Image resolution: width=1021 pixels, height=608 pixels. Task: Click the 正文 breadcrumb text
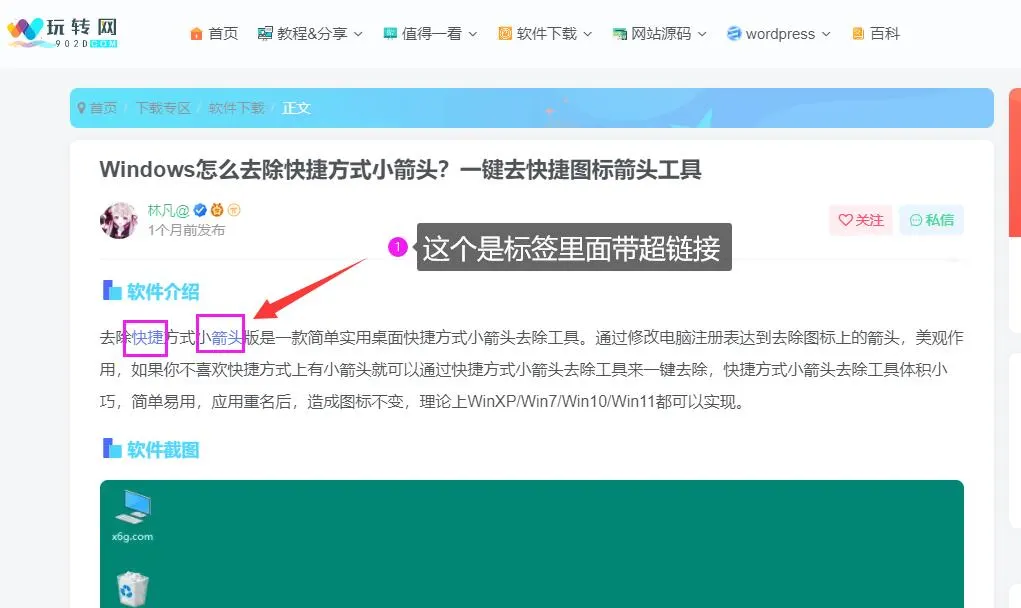click(296, 108)
